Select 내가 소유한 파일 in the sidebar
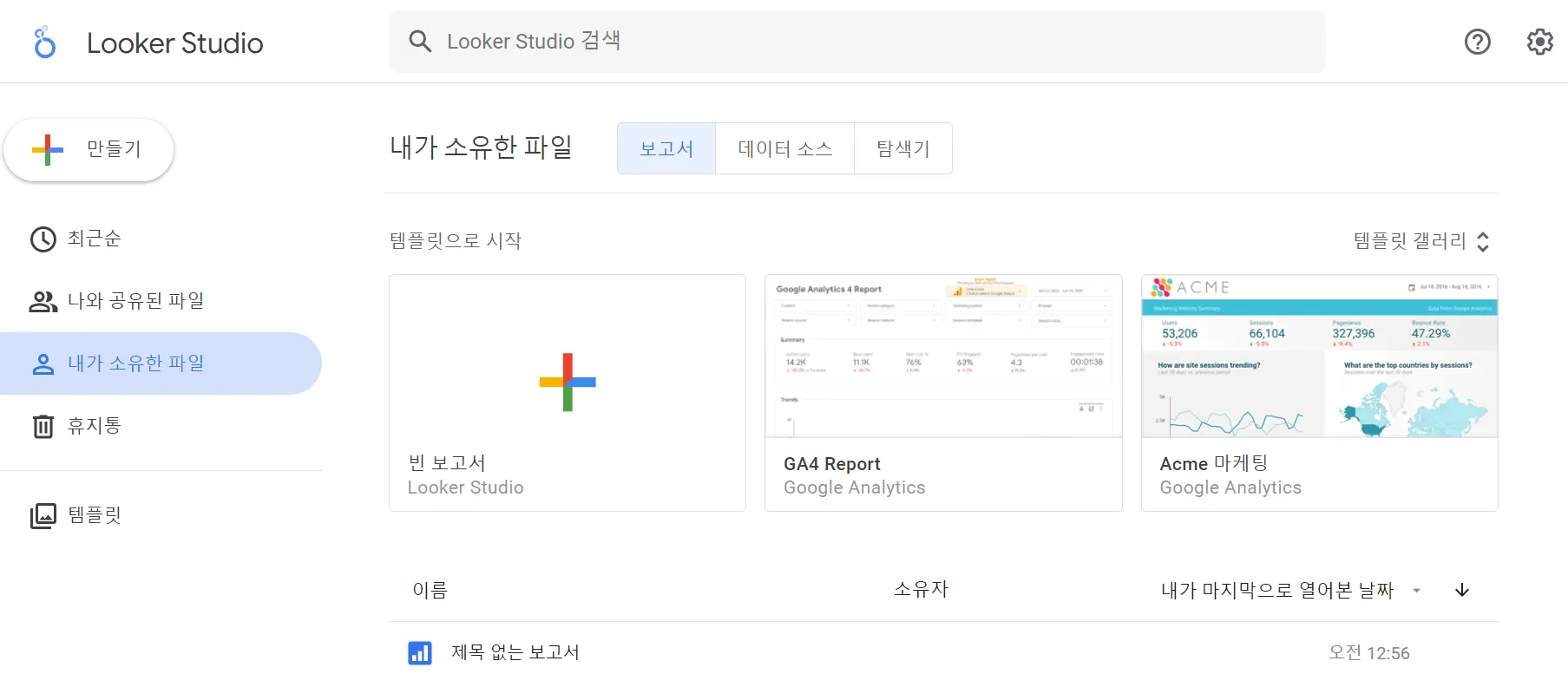 coord(161,363)
